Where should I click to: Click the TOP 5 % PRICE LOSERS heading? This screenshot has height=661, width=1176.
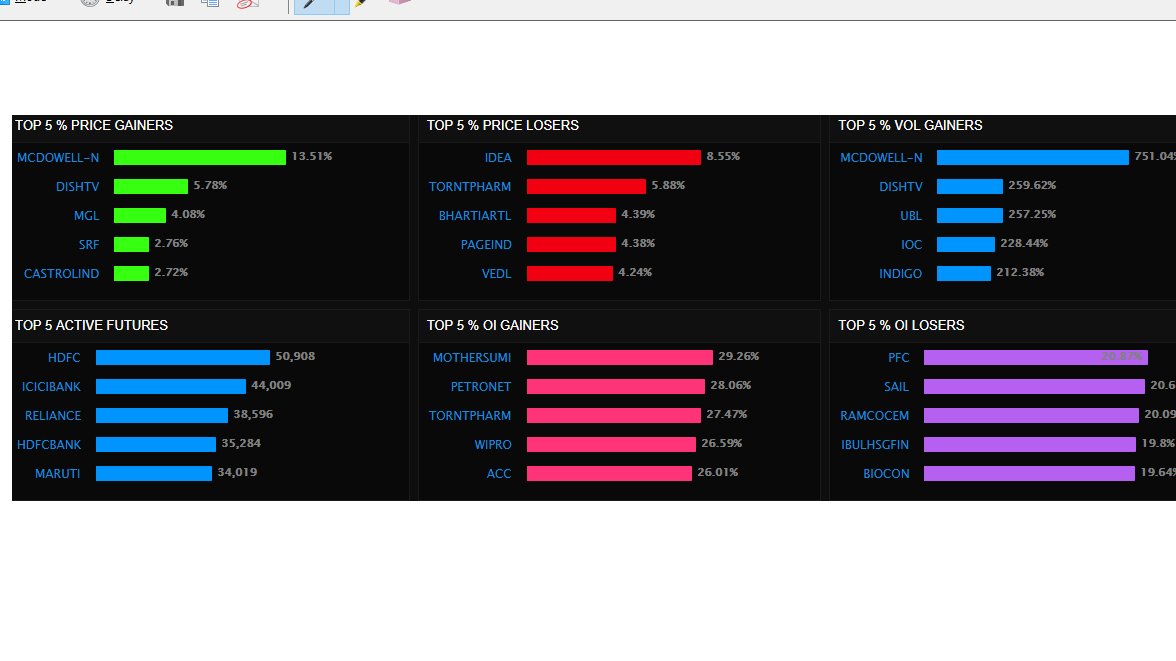point(502,125)
